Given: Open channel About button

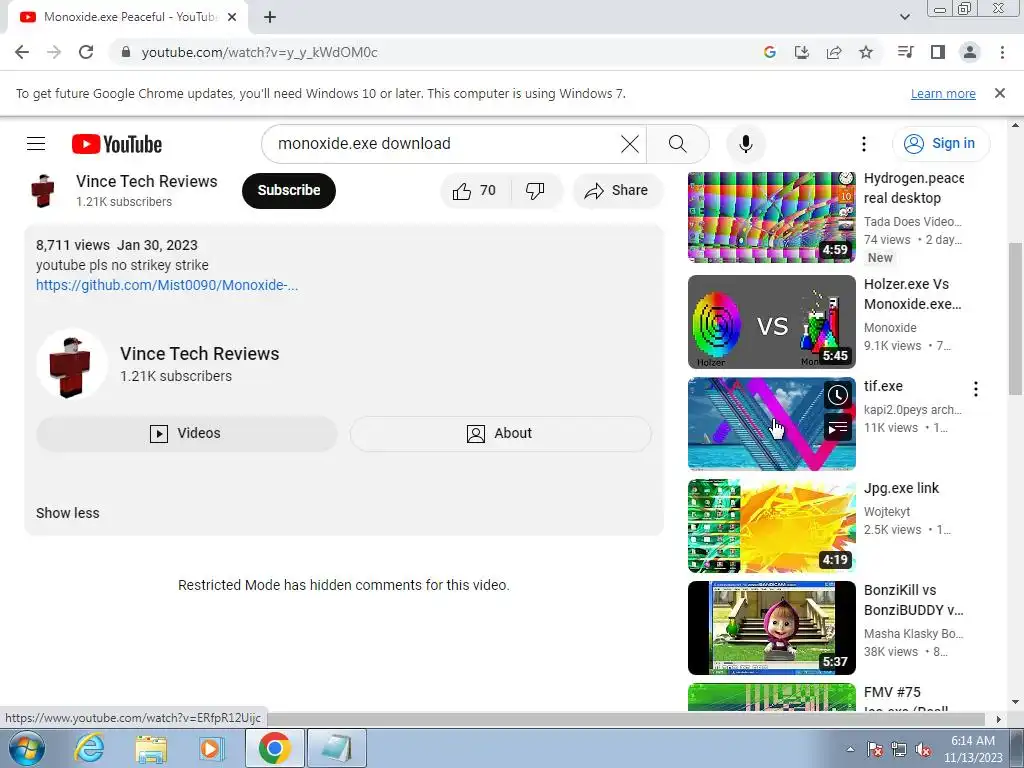Looking at the screenshot, I should tap(500, 434).
